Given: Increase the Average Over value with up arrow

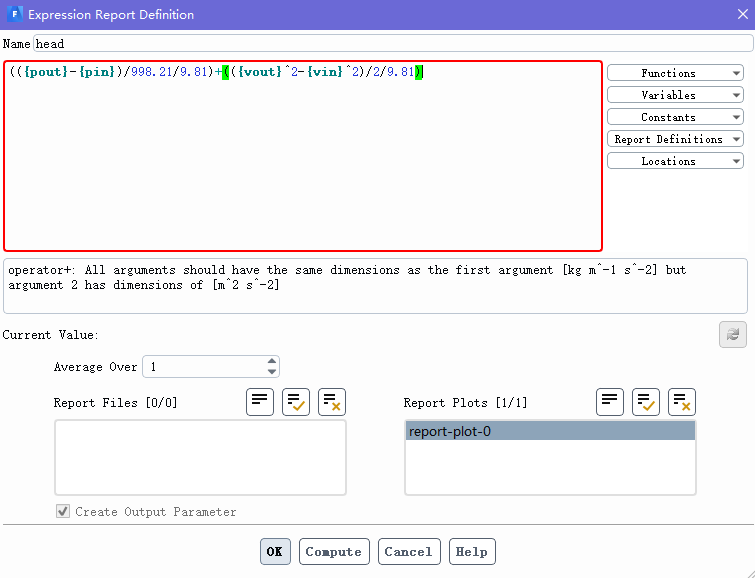Looking at the screenshot, I should 272,362.
